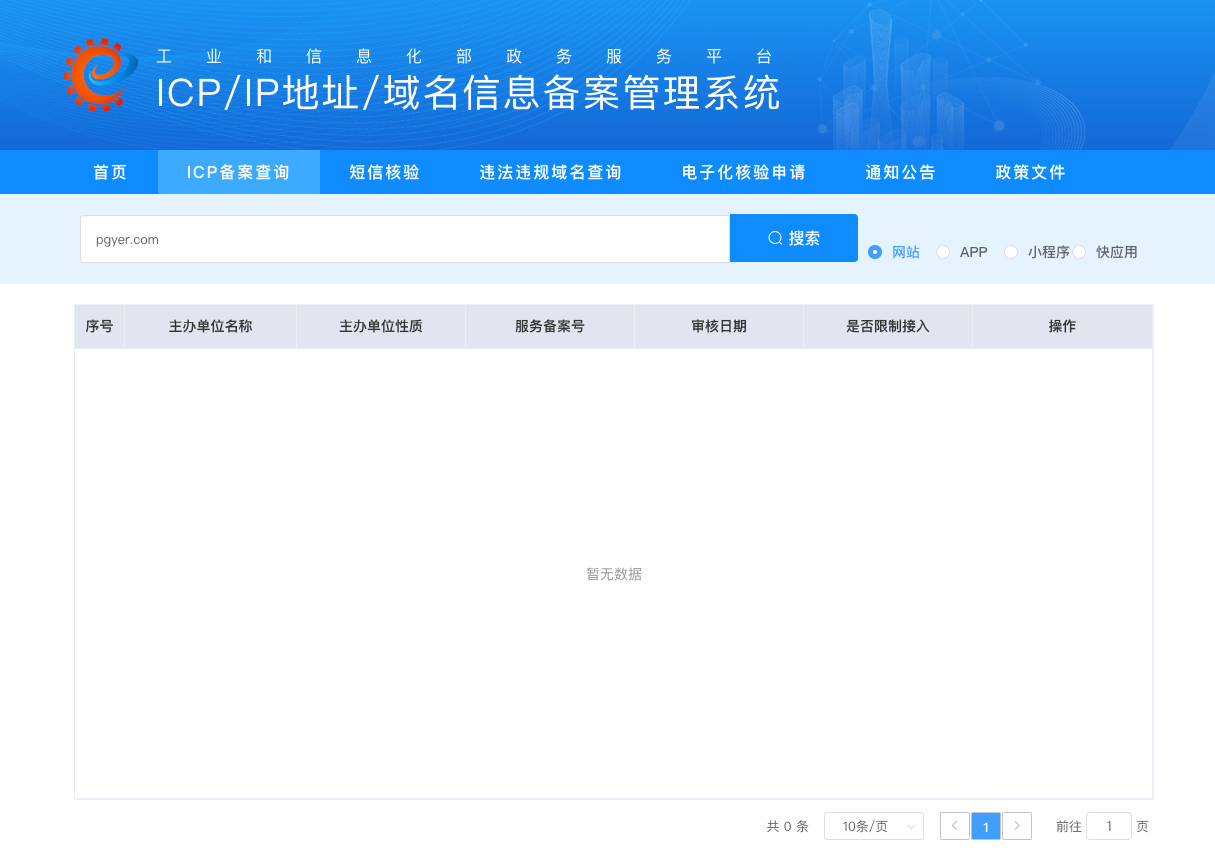Viewport: 1215px width, 859px height.
Task: Select the 网站 radio button
Action: (875, 252)
